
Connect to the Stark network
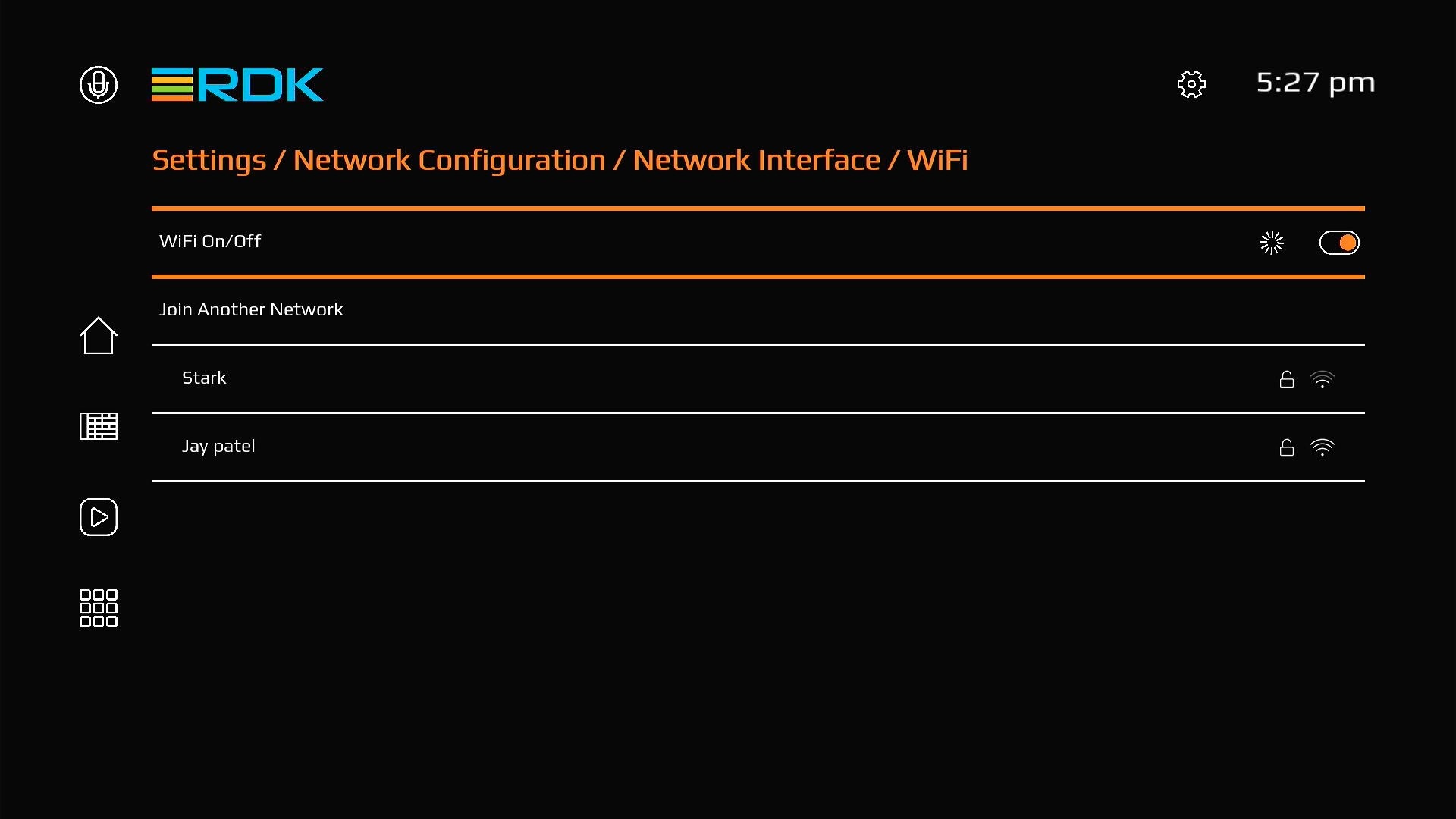point(204,378)
